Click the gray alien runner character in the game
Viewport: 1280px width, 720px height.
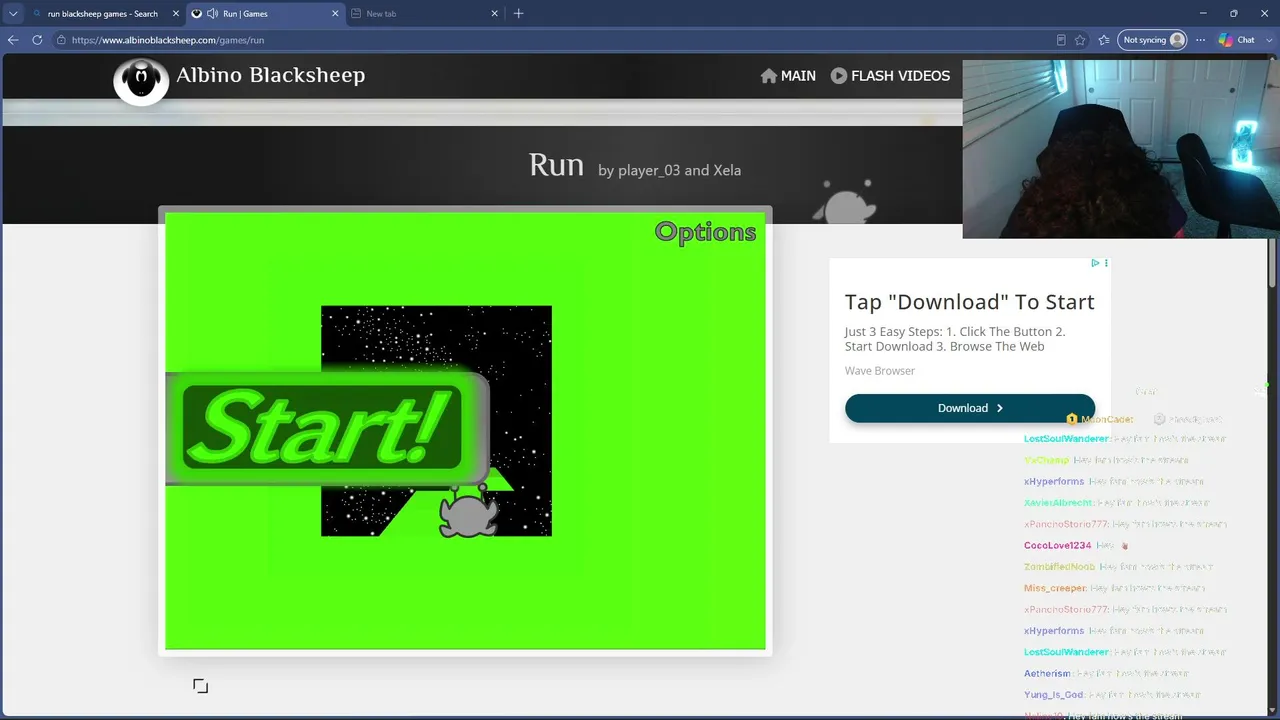(x=467, y=513)
